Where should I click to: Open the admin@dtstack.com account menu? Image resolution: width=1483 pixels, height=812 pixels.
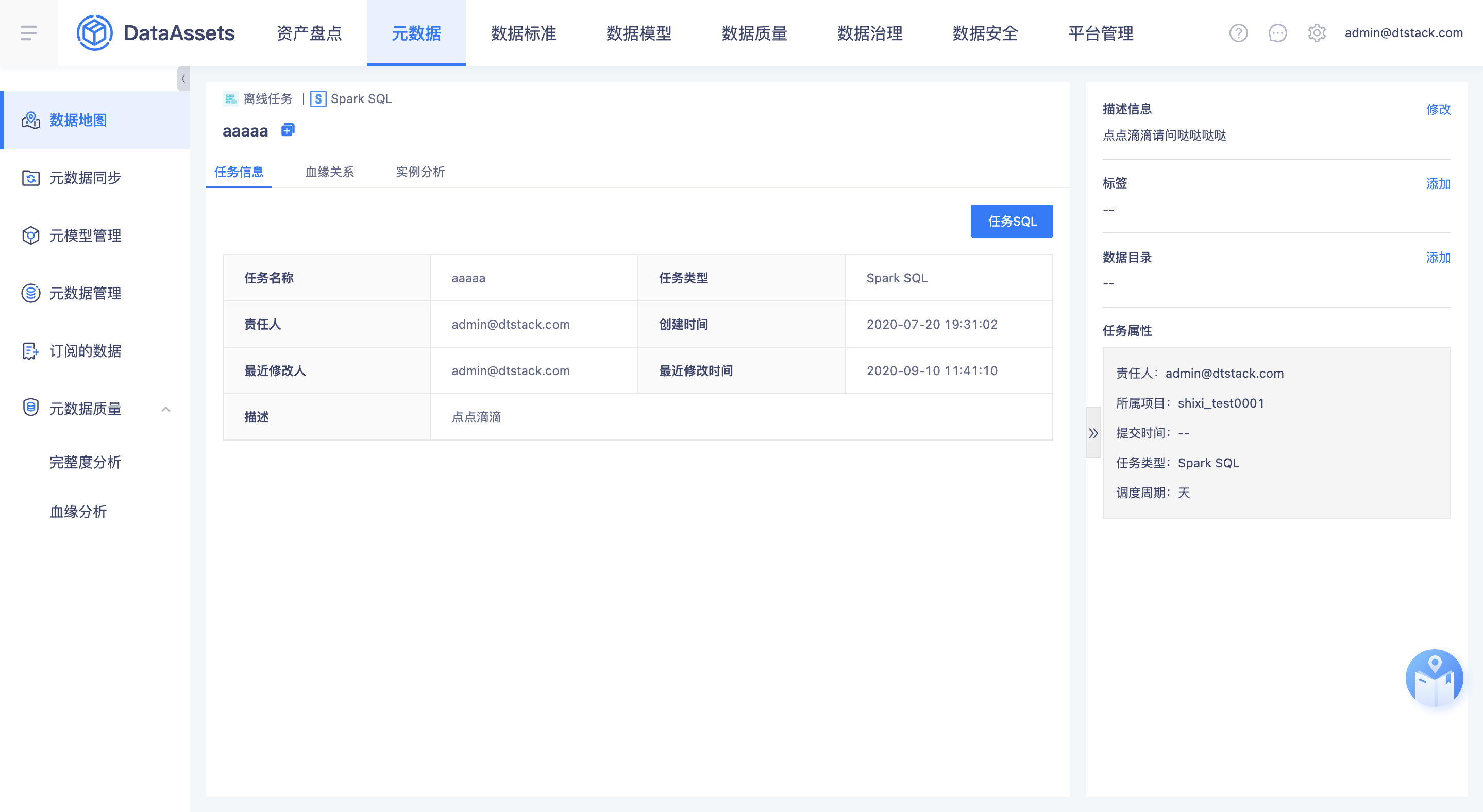[1404, 33]
